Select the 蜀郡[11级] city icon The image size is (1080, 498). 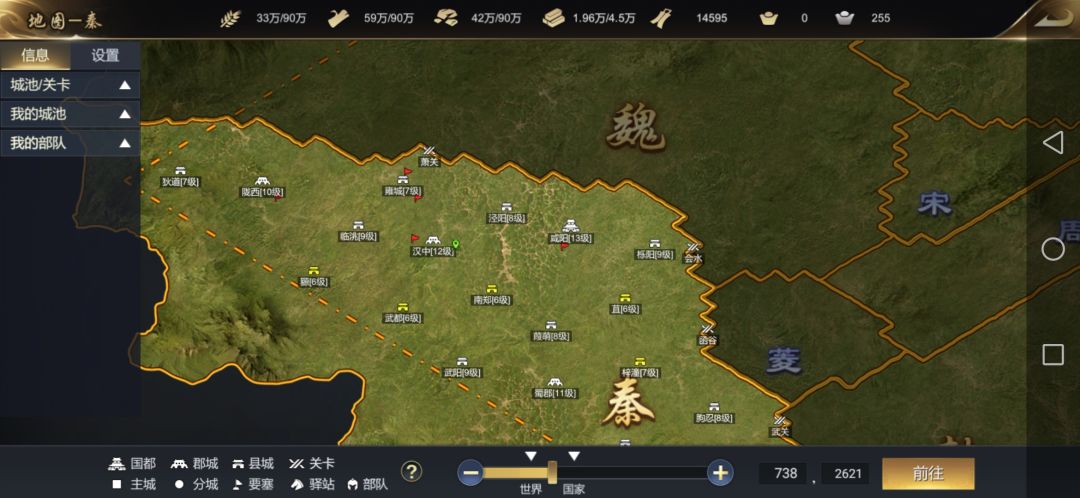555,382
